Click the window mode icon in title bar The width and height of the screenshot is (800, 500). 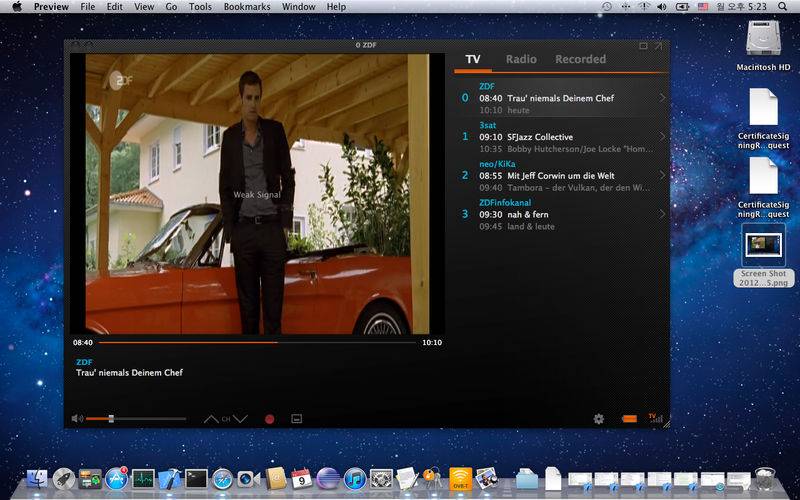pos(643,46)
